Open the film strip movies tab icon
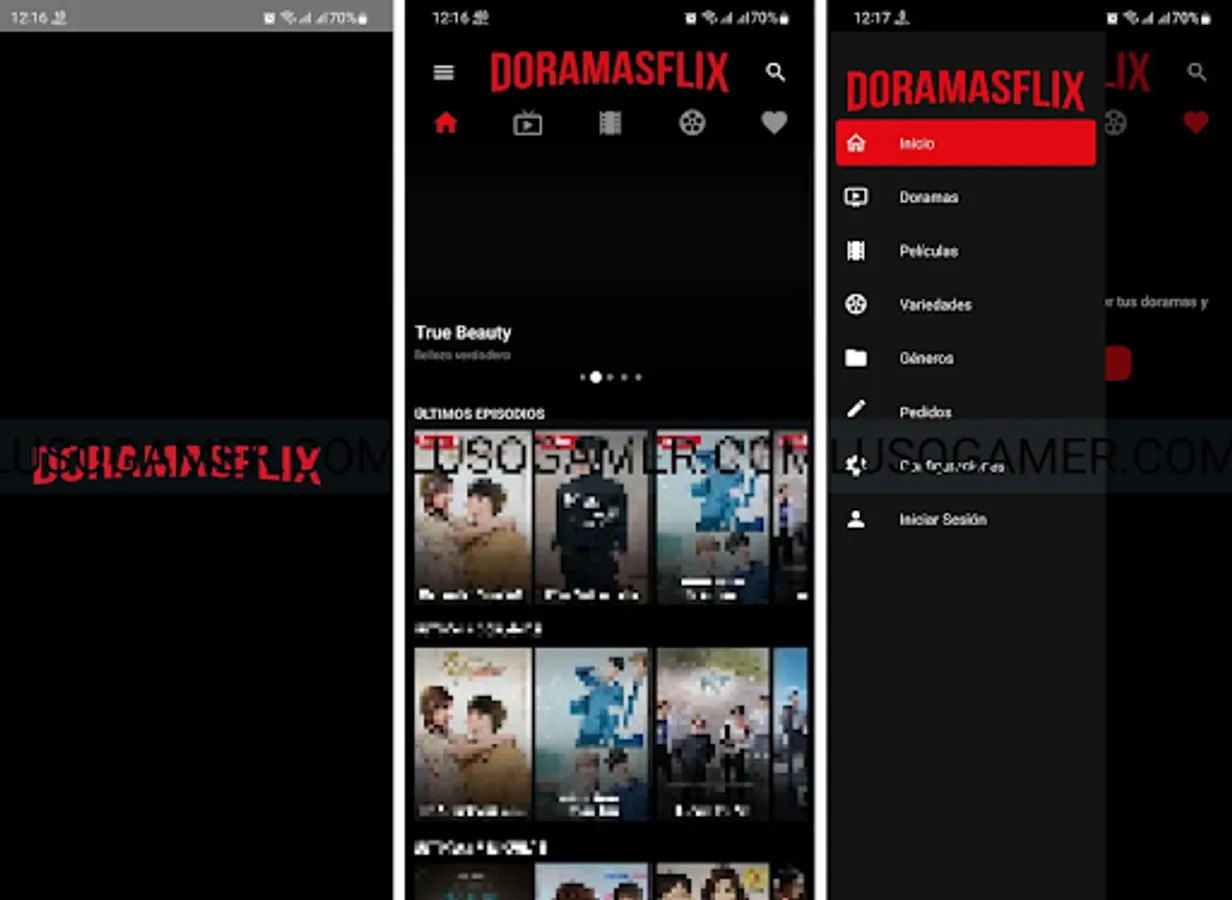Image resolution: width=1232 pixels, height=900 pixels. [610, 123]
